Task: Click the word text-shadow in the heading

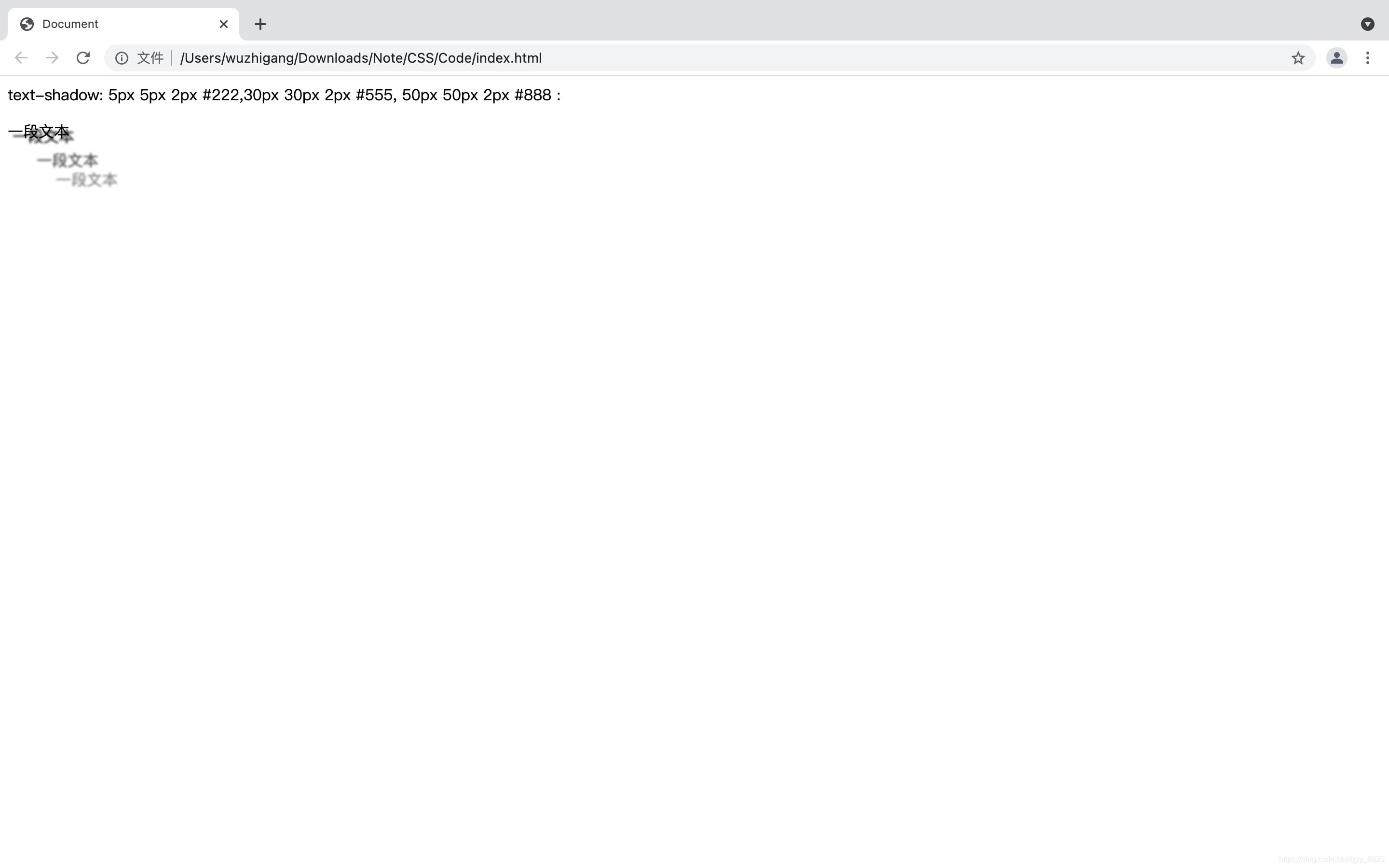Action: pos(55,95)
